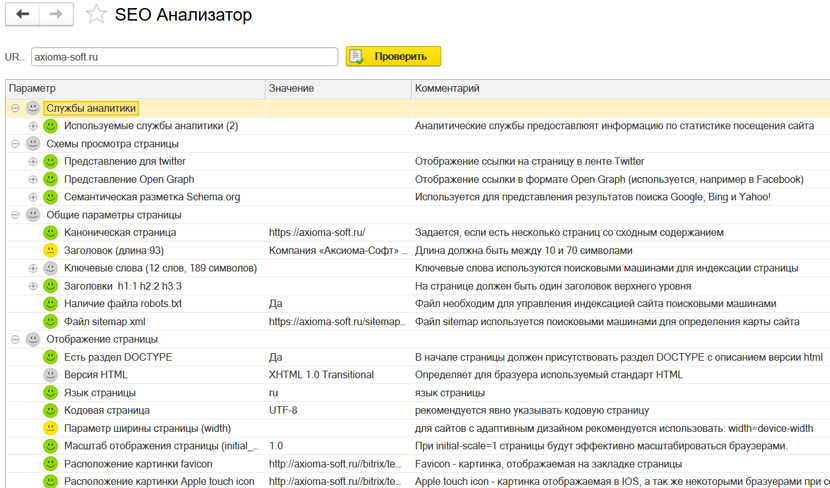Select the sitemap URL value cell
Viewport: 830px width, 488px height.
pyautogui.click(x=338, y=321)
